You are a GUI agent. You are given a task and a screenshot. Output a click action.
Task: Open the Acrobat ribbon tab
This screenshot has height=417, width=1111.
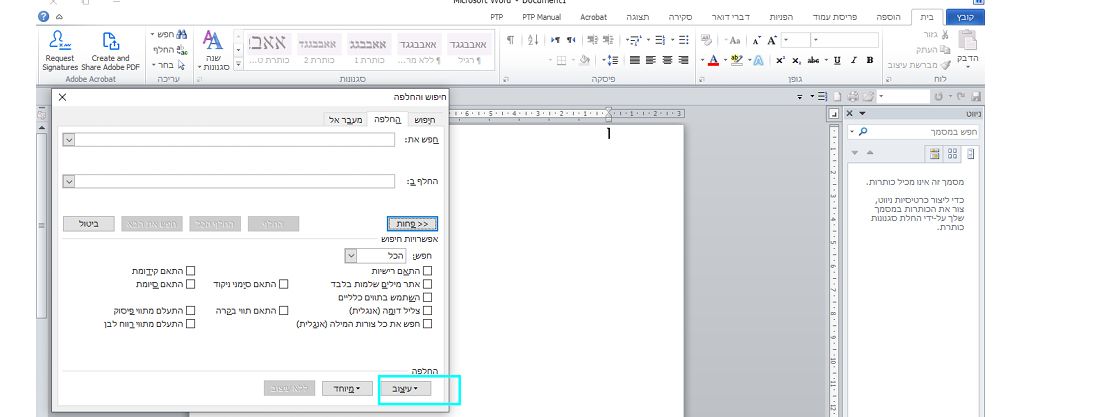(x=593, y=17)
